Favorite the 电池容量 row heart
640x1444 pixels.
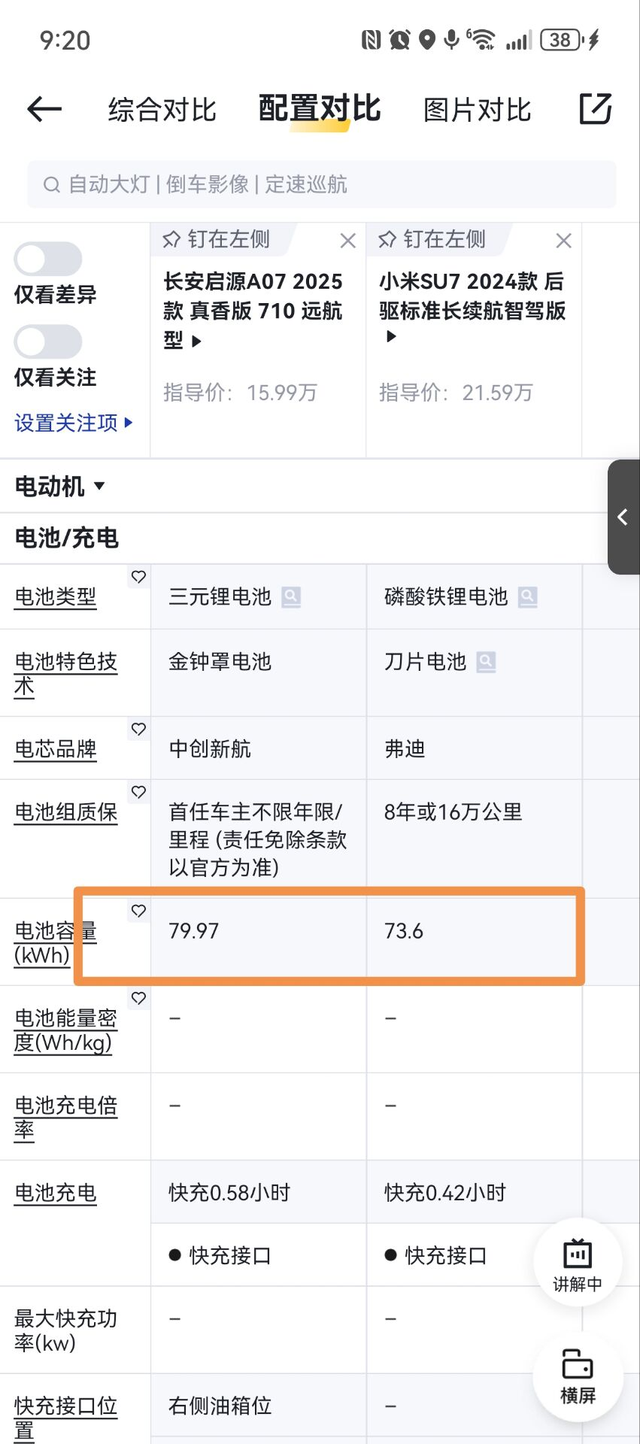coord(138,911)
